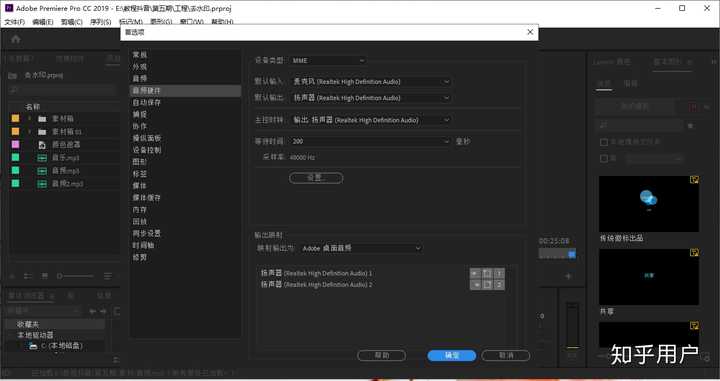Viewport: 720px width, 381px height.
Task: Open the 剪辑(C) menu
Action: [x=72, y=22]
